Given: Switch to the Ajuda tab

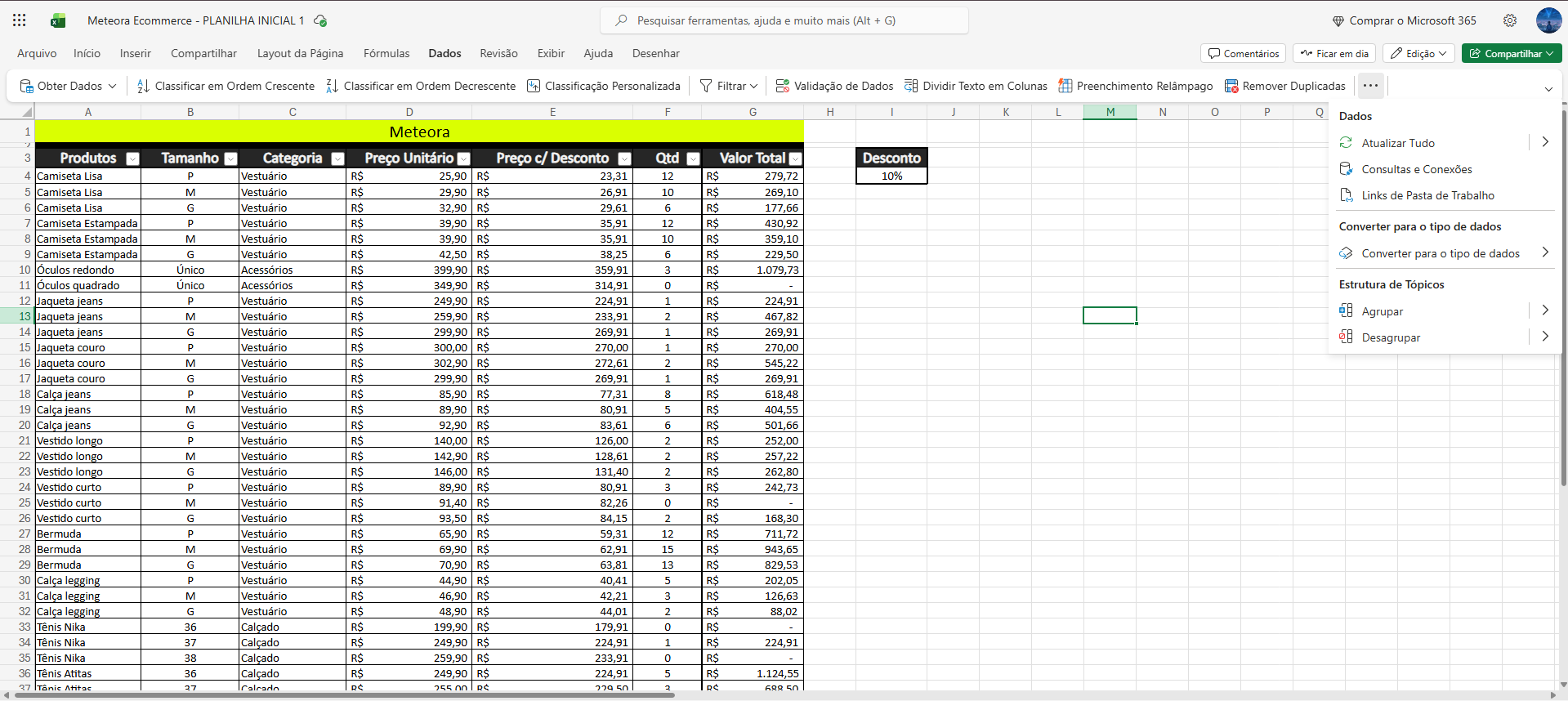Looking at the screenshot, I should tap(598, 53).
